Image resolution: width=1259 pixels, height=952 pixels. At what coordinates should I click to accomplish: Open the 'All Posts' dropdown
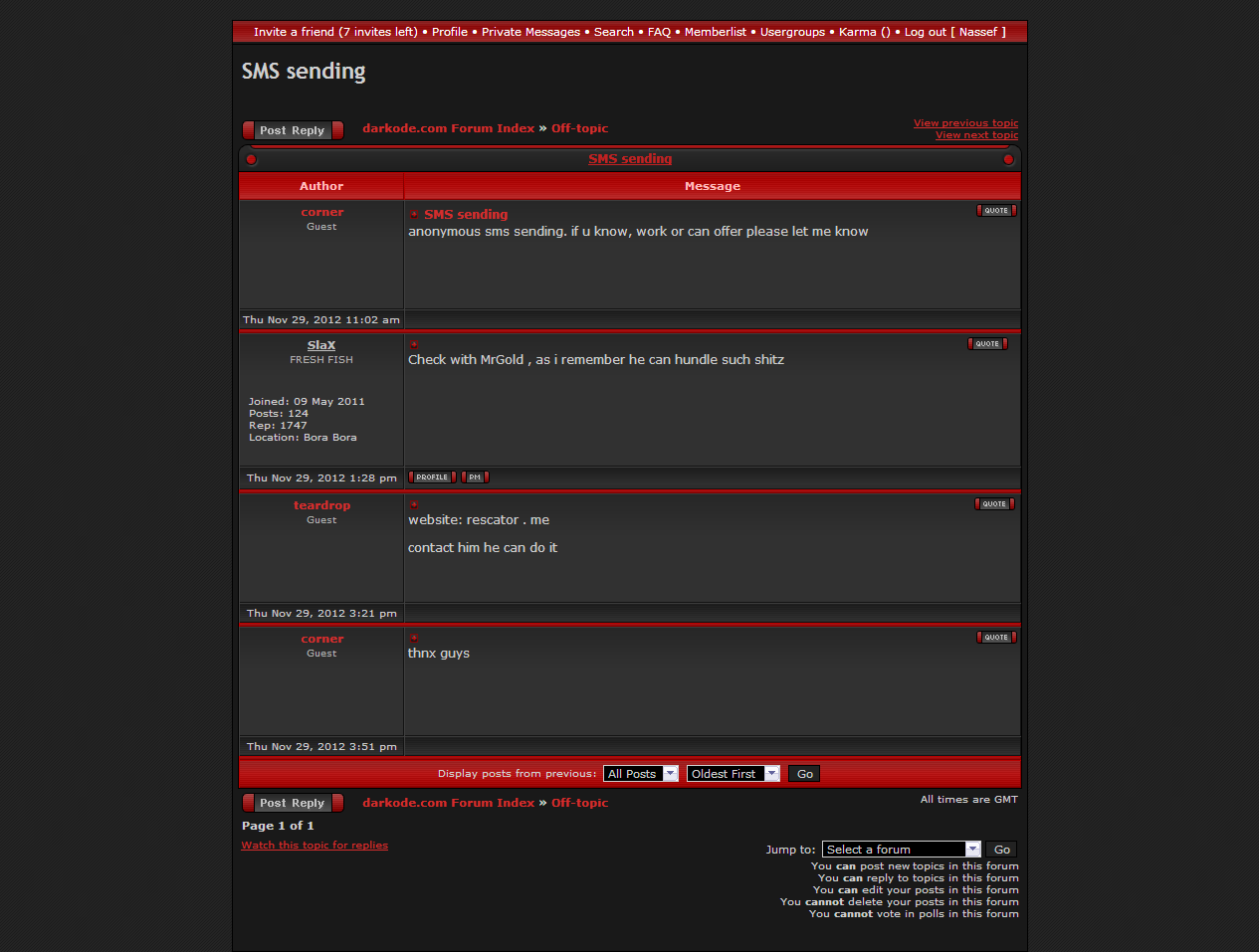[640, 774]
